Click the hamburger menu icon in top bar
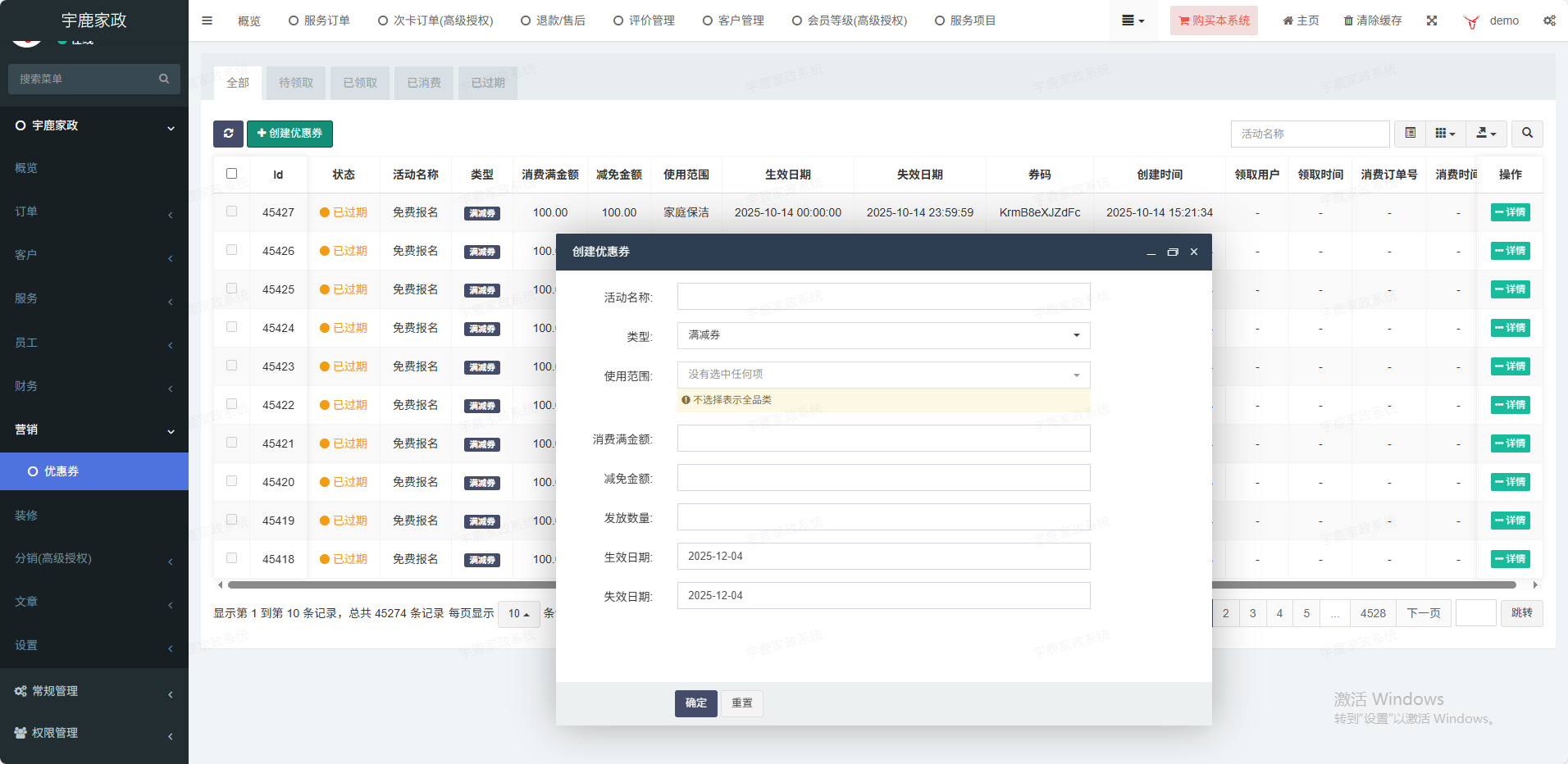 click(207, 20)
